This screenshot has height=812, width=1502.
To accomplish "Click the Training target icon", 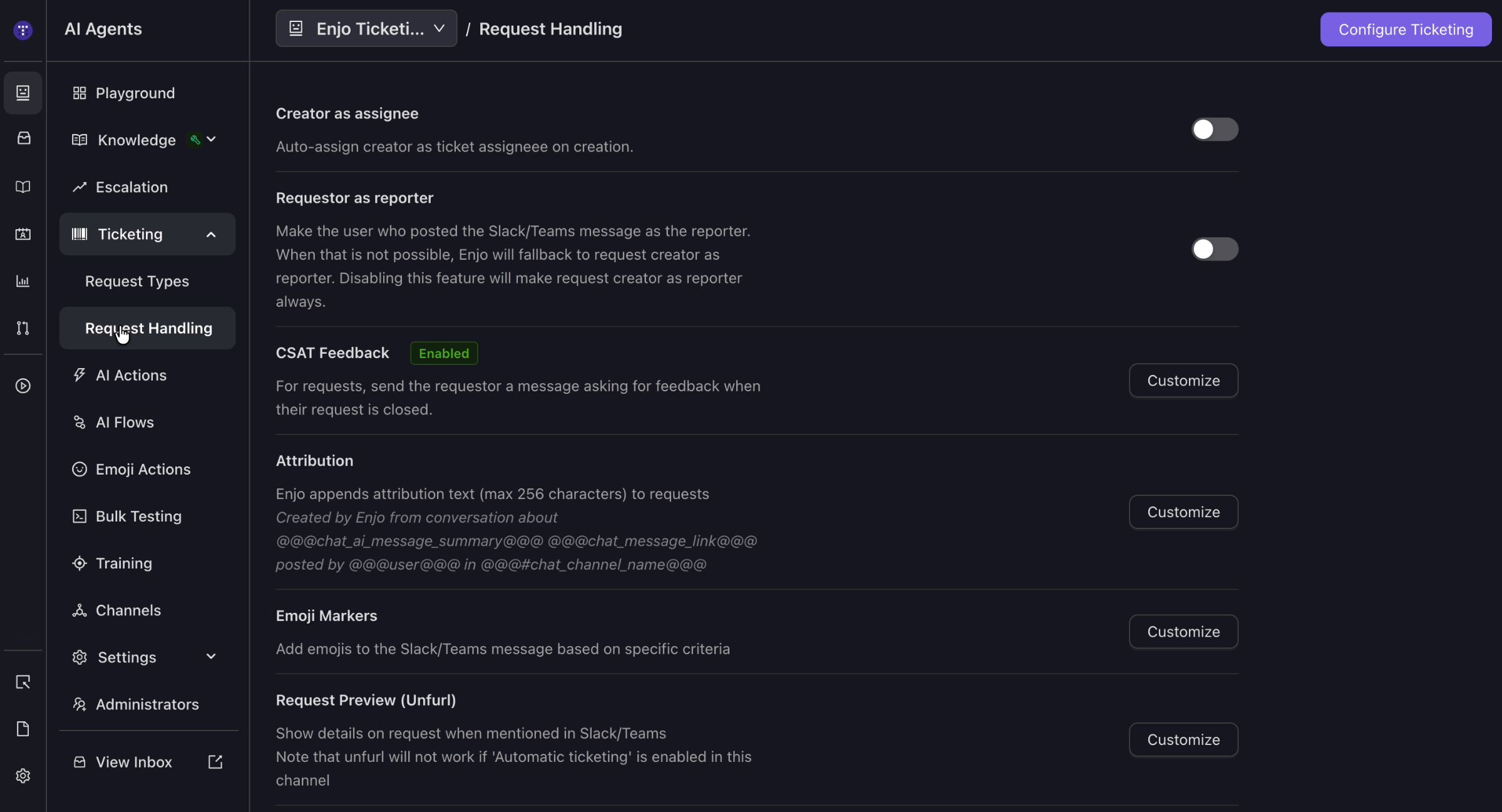I will (x=80, y=563).
